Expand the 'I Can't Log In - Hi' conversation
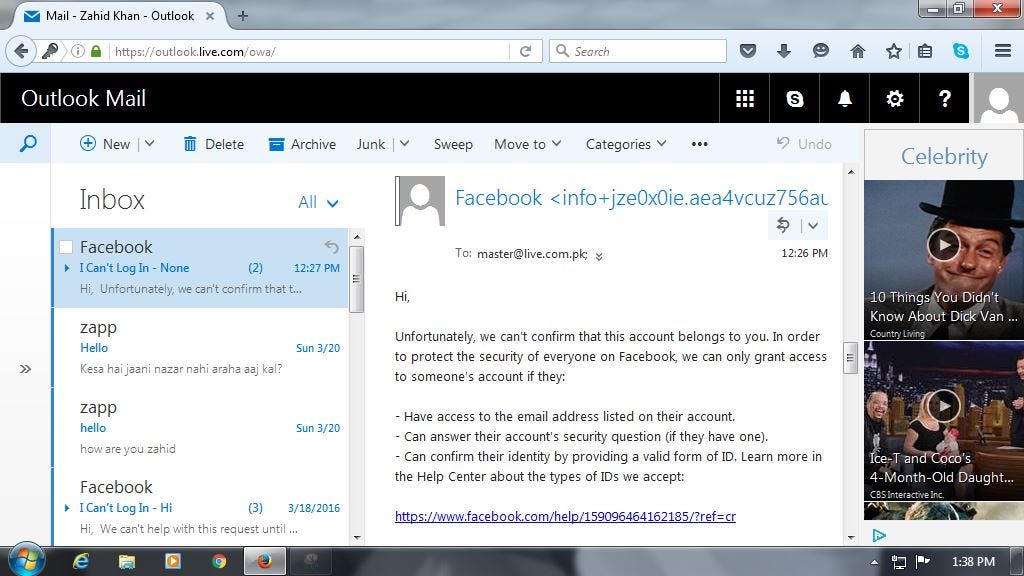Screen dimensions: 1024x576 [x=67, y=508]
